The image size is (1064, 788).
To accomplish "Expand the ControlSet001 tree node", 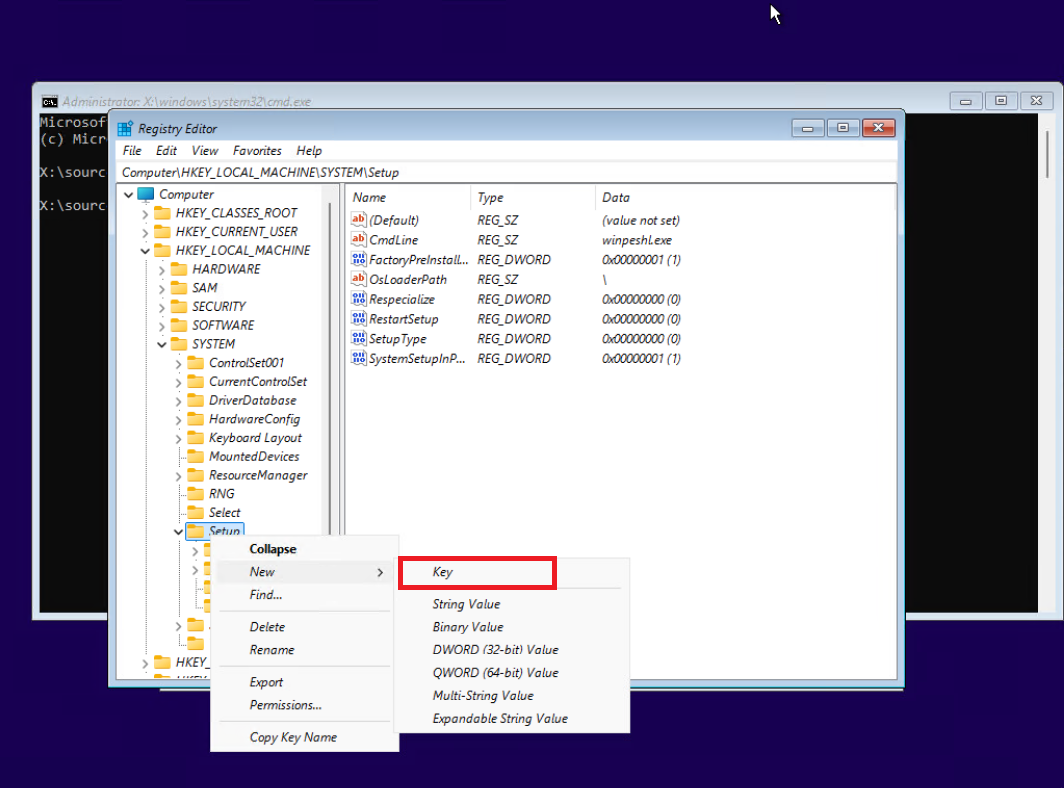I will [178, 363].
